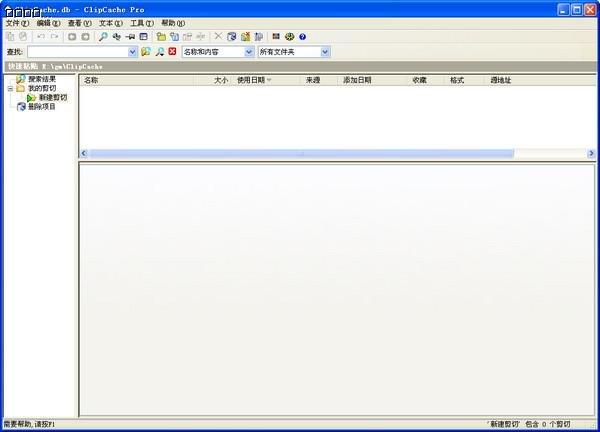
Task: Collapse the 我的剪切 tree folder
Action: click(10, 88)
